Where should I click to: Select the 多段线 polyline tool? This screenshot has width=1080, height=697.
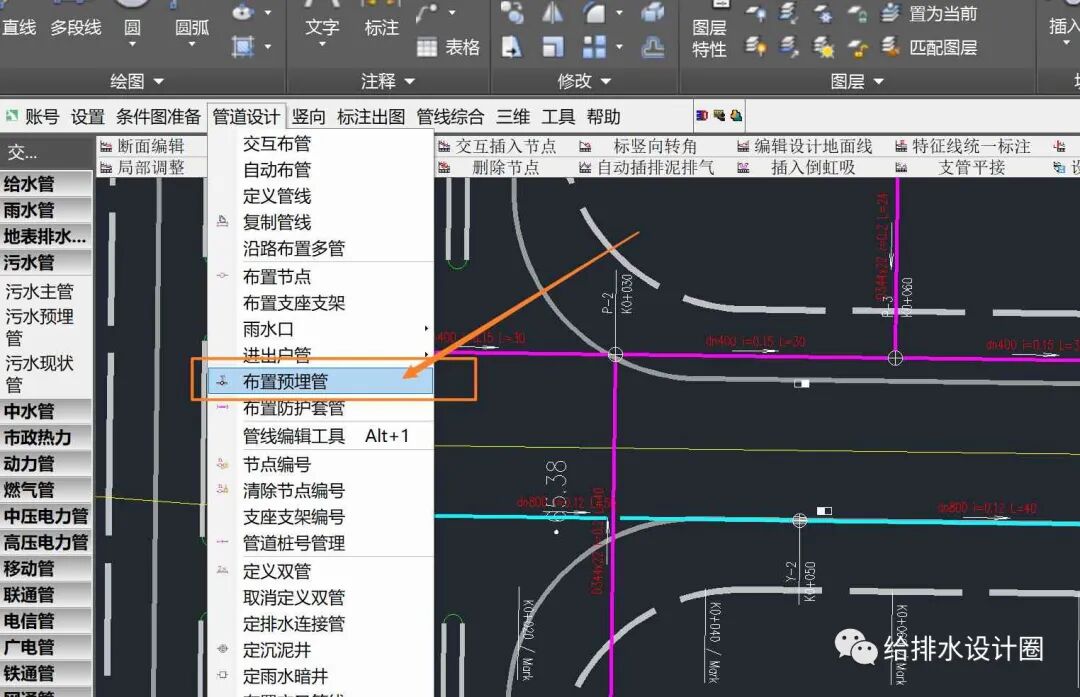(76, 28)
